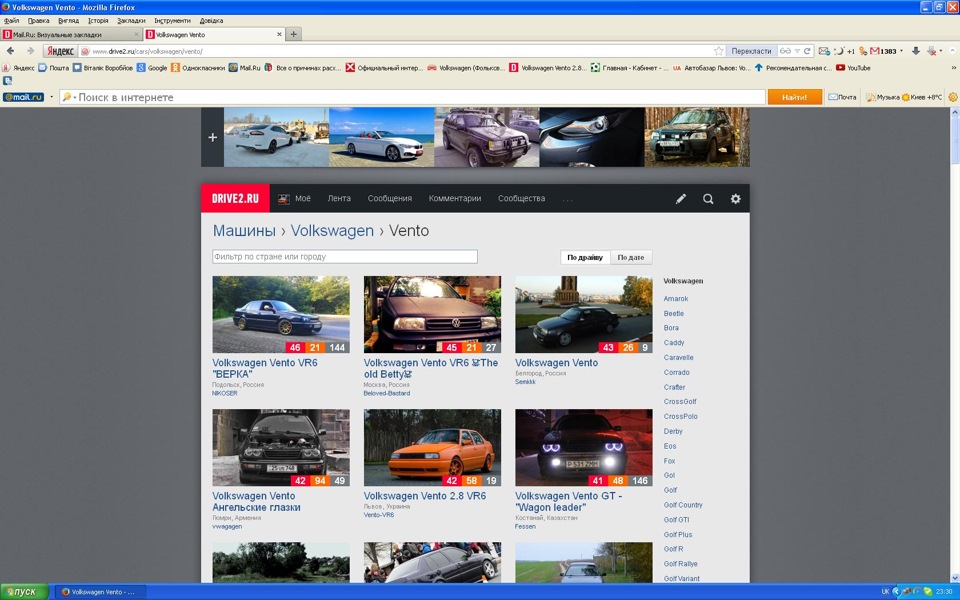
Task: Open Volkswagen Vento GT - "Wagon leader" link
Action: pos(569,501)
